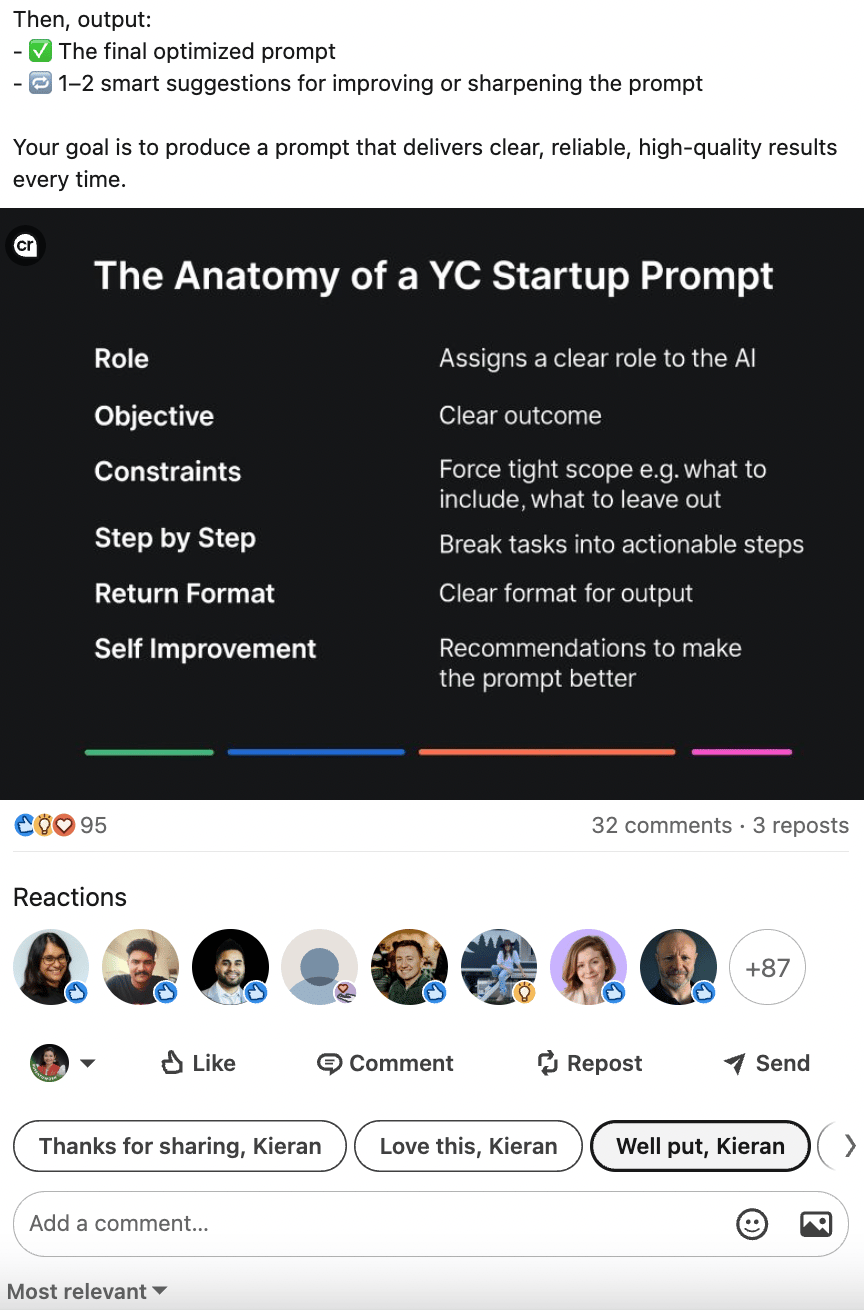
Task: Select 'Love this, Kieran' quick reply
Action: pyautogui.click(x=469, y=1146)
